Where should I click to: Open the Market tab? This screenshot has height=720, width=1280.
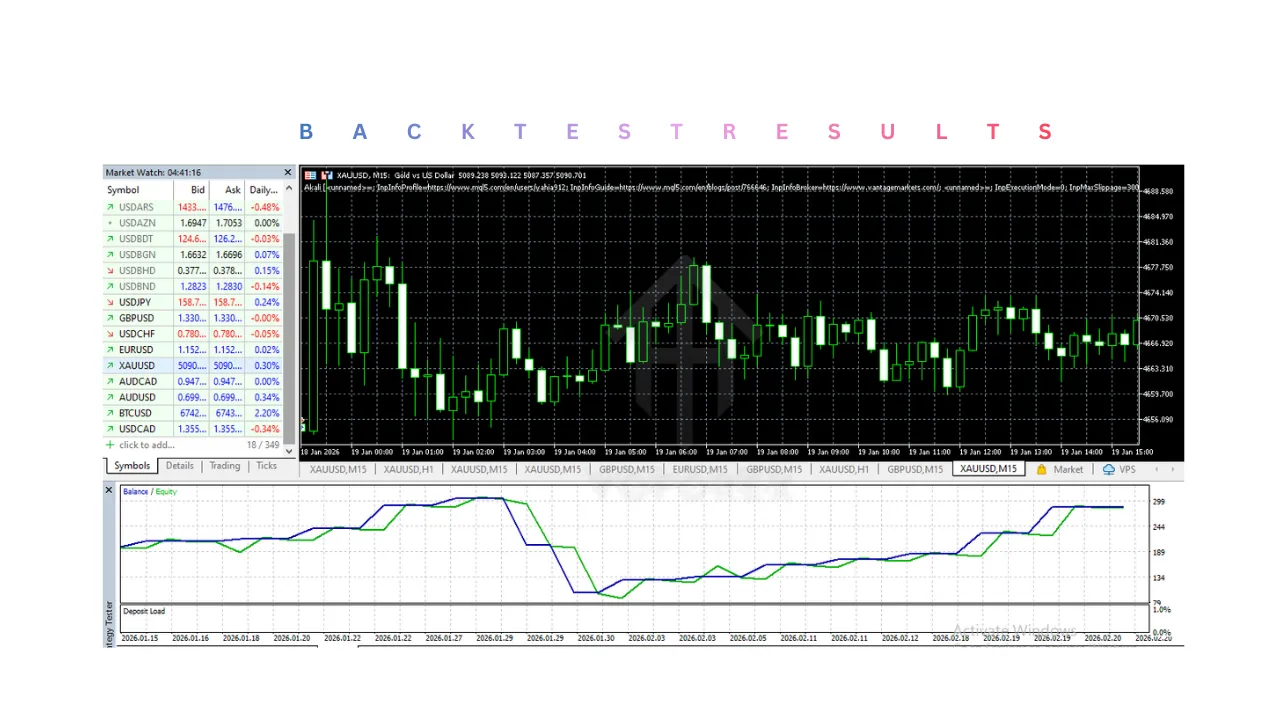(x=1068, y=469)
